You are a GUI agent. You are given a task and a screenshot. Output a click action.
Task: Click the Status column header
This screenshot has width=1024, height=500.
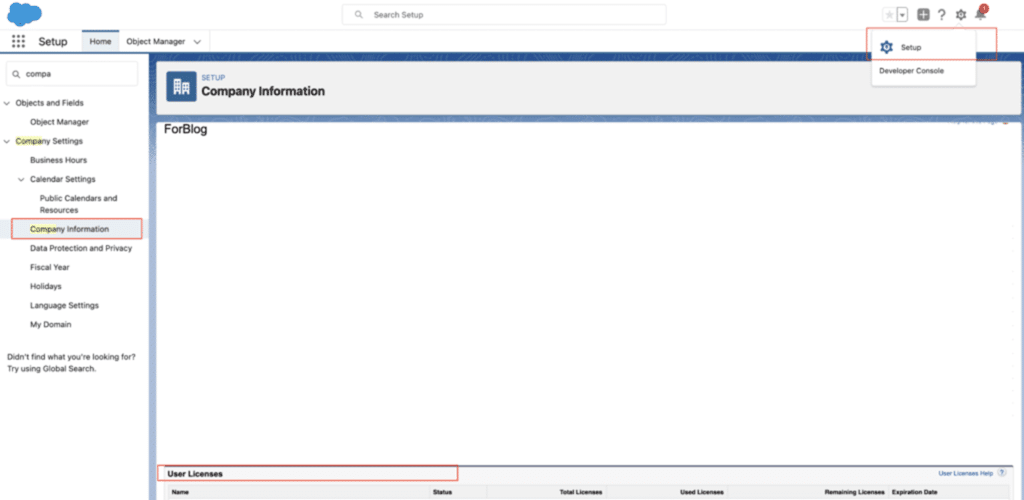coord(442,492)
